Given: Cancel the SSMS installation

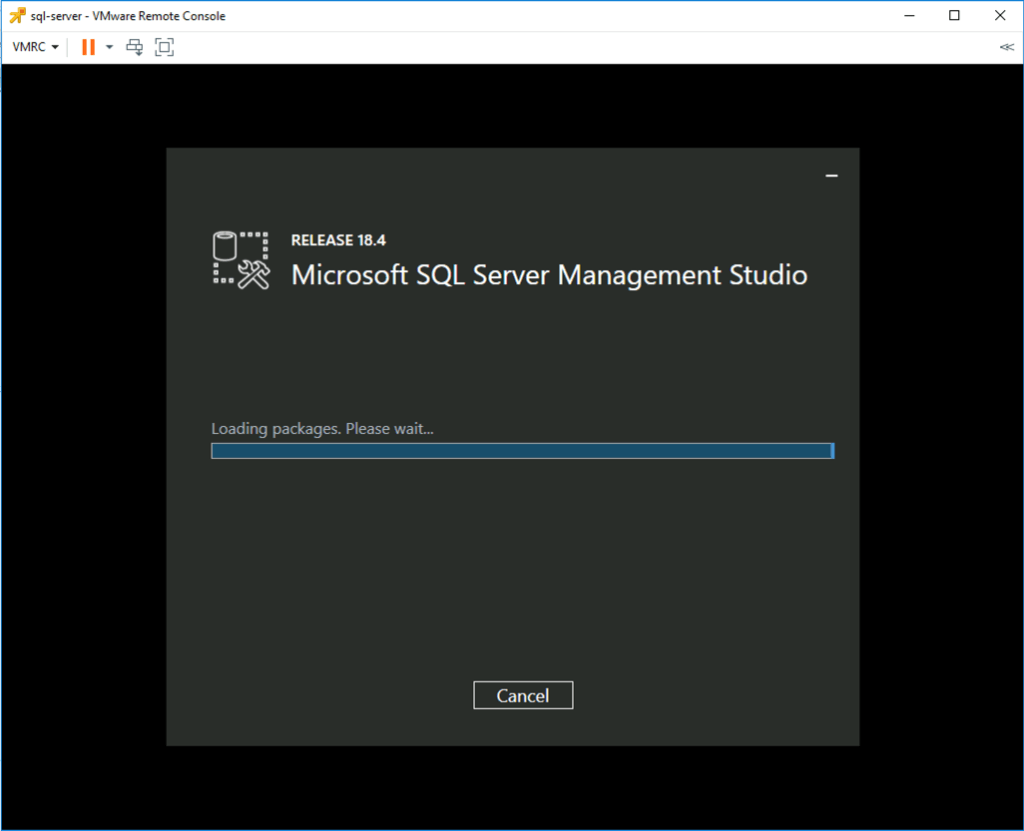Looking at the screenshot, I should pos(523,695).
